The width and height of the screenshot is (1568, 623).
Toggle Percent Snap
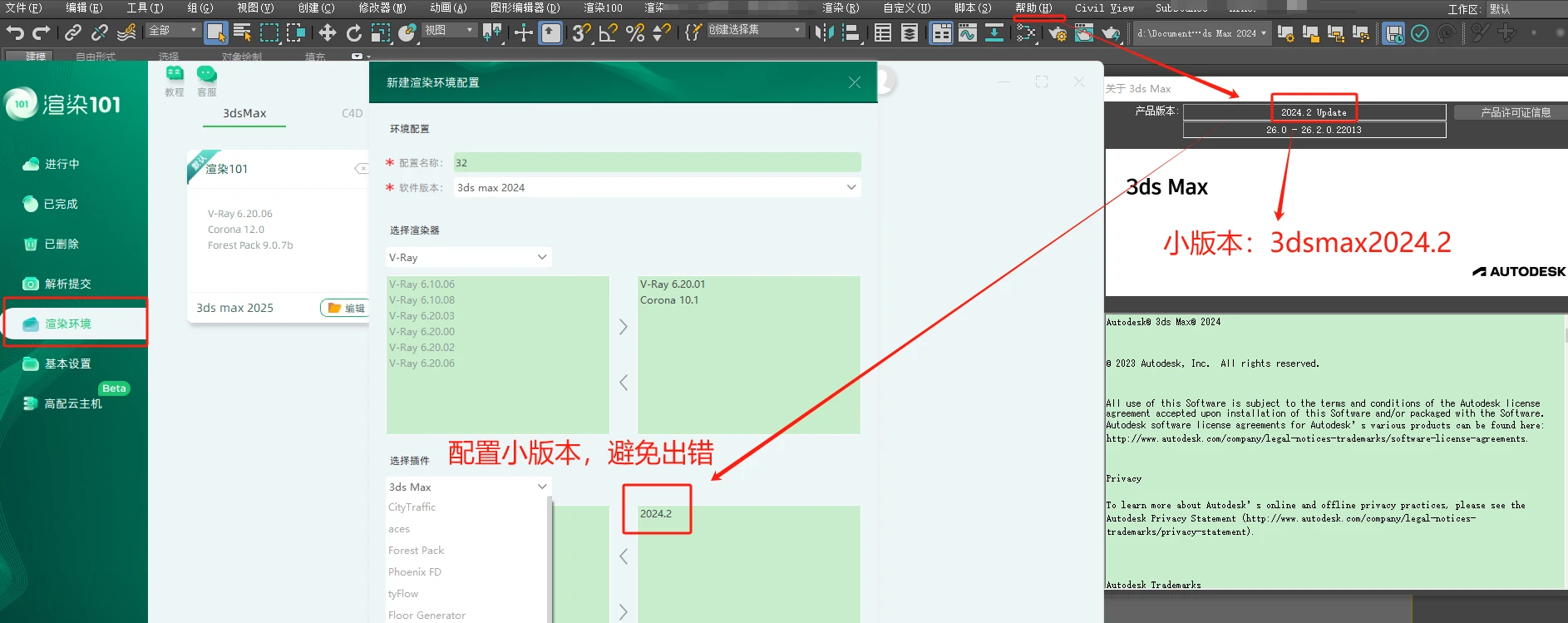(x=635, y=33)
